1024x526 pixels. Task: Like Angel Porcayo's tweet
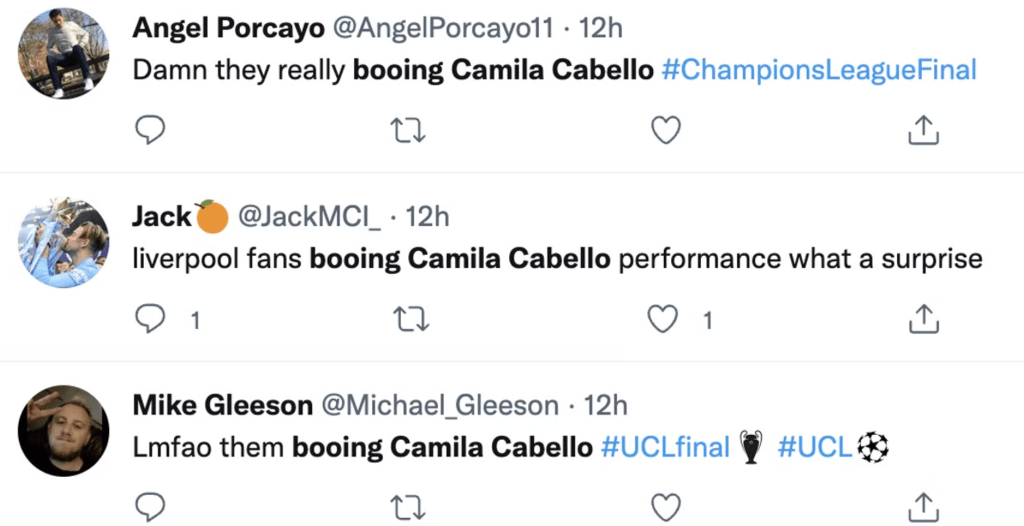pos(665,130)
